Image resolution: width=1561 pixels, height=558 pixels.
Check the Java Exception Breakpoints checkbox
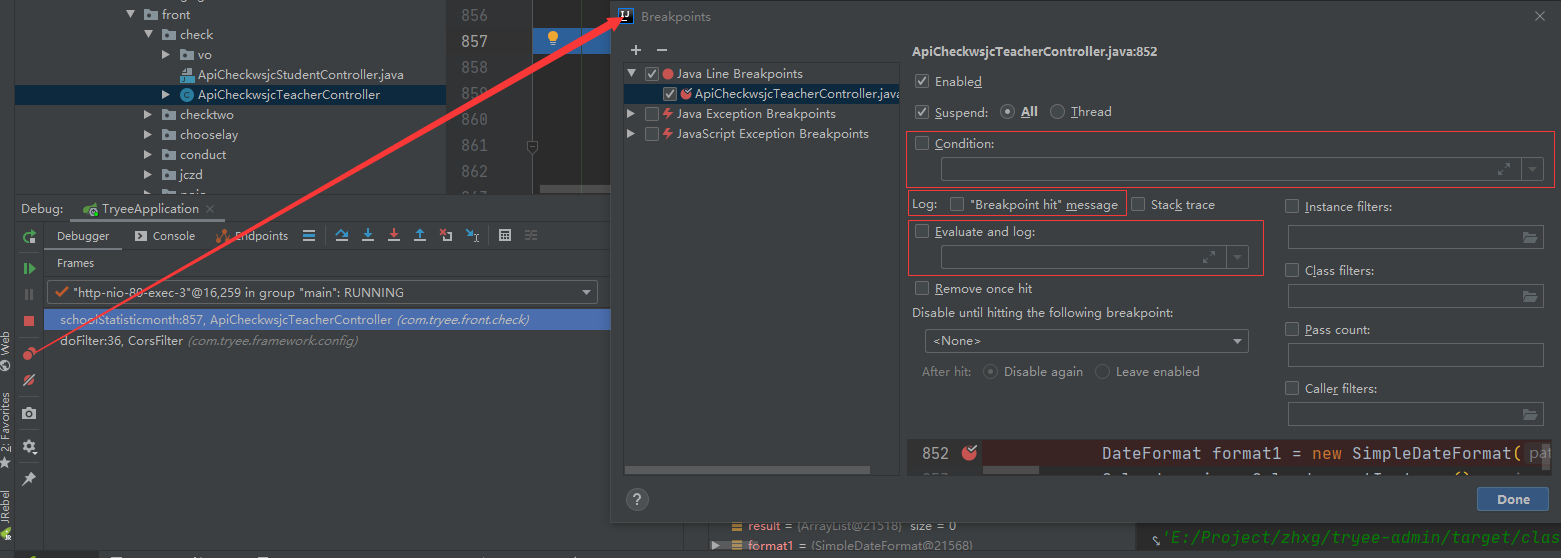(x=652, y=114)
